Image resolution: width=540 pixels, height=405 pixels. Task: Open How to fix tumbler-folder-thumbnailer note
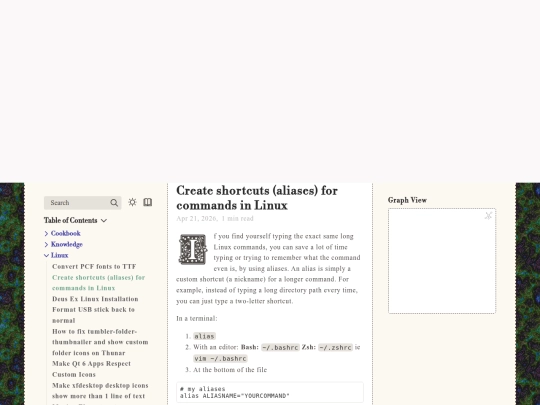100,342
